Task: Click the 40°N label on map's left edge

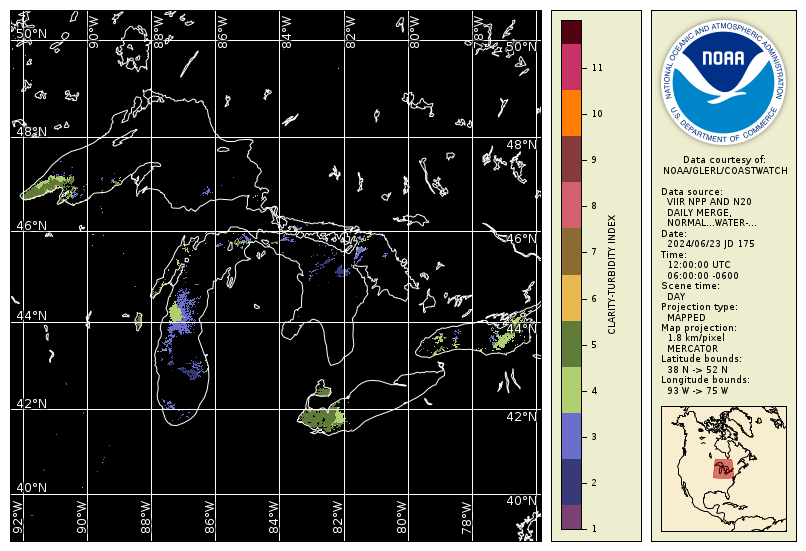Action: [31, 488]
